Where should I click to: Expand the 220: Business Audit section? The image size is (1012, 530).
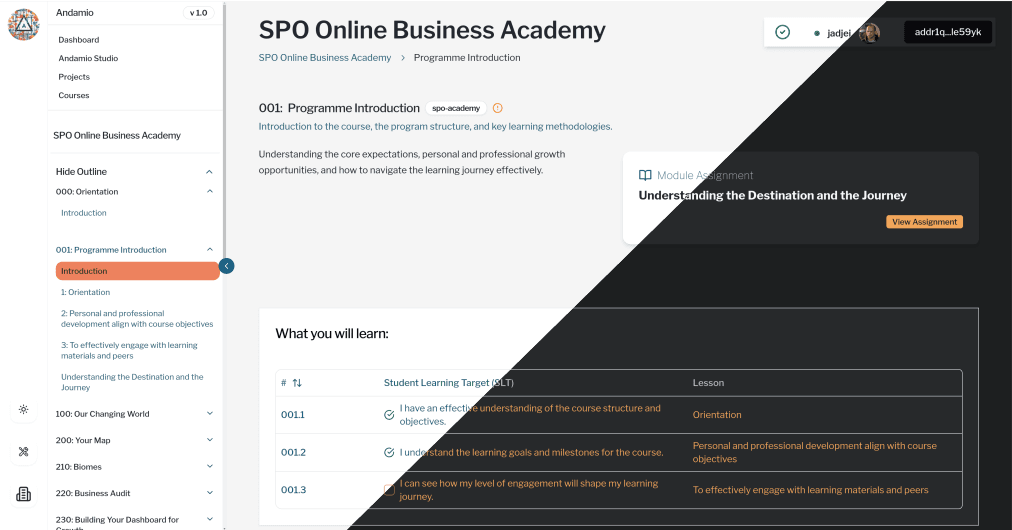[x=210, y=493]
